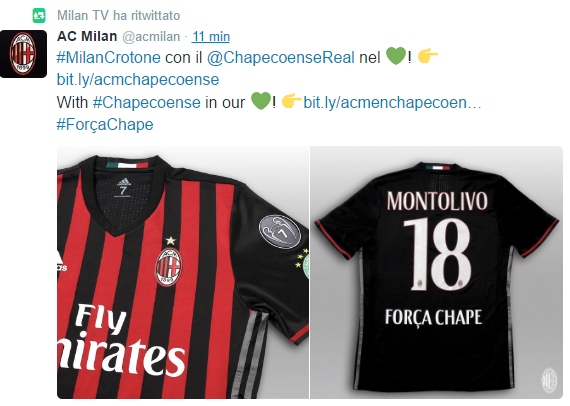Image resolution: width=570 pixels, height=406 pixels.
Task: Open the @ChapecoenseReal mention
Action: tap(281, 57)
